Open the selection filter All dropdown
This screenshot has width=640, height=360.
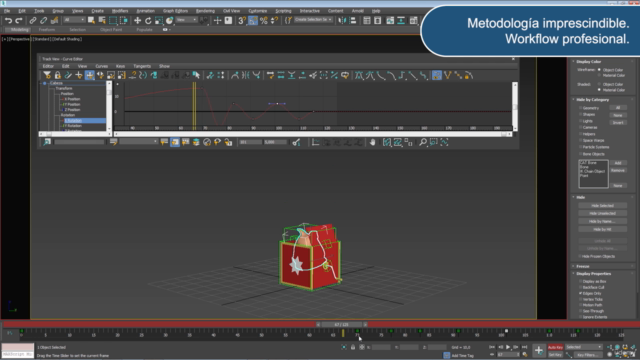[74, 20]
